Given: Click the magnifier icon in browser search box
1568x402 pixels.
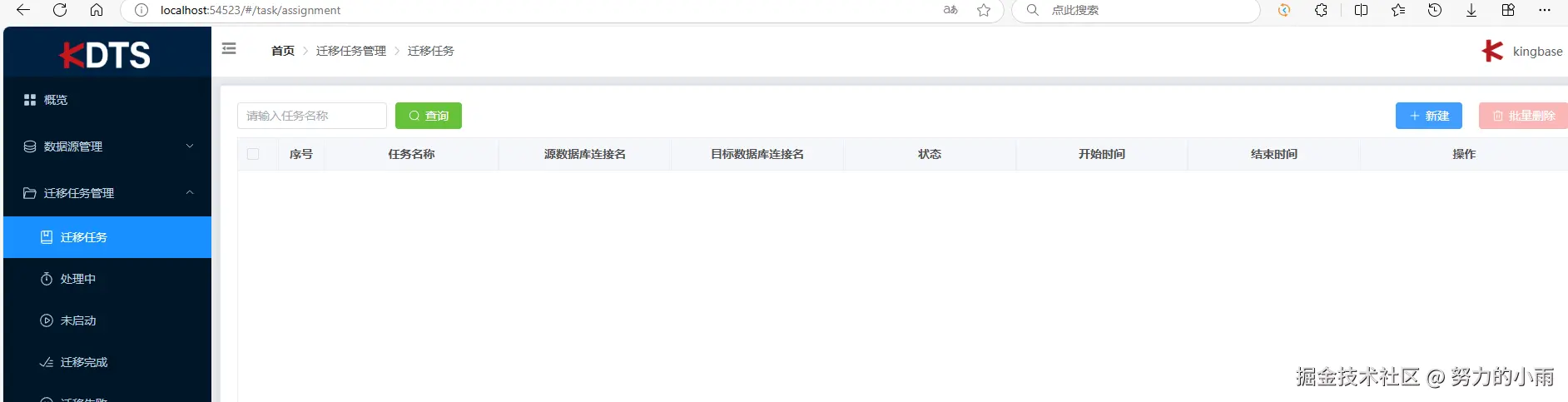Looking at the screenshot, I should point(1032,10).
